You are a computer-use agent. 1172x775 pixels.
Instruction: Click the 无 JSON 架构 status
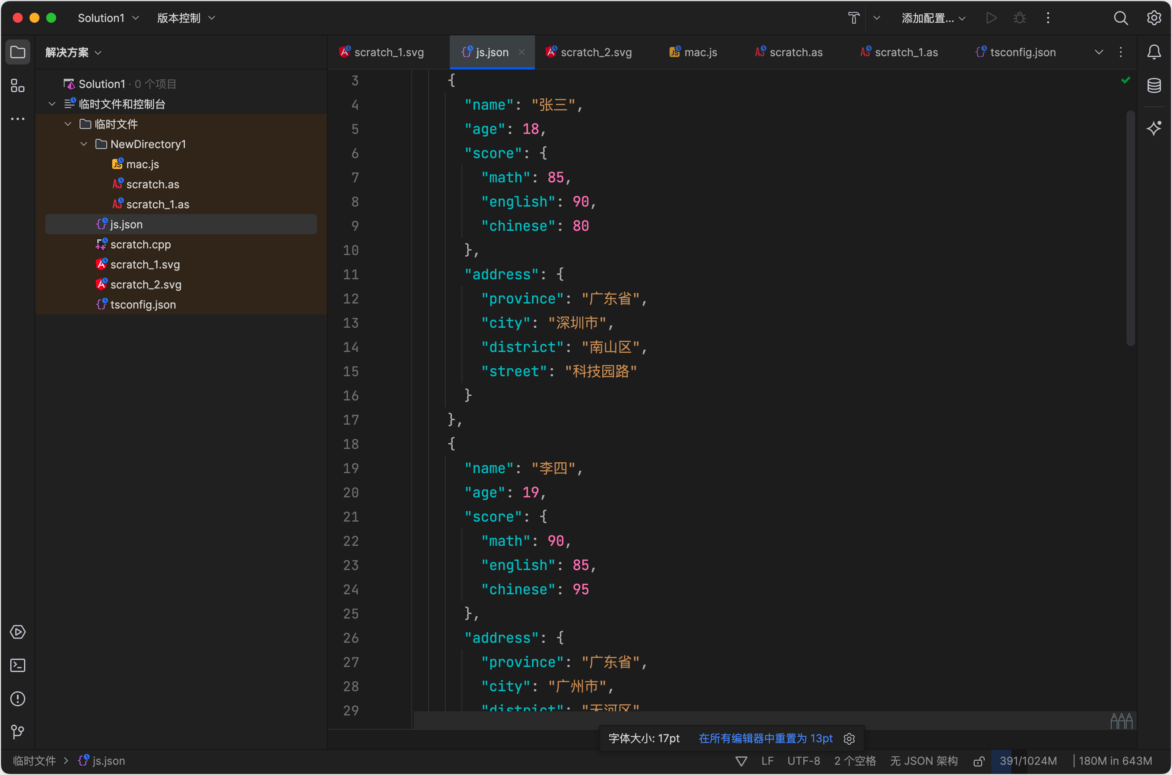click(x=924, y=762)
